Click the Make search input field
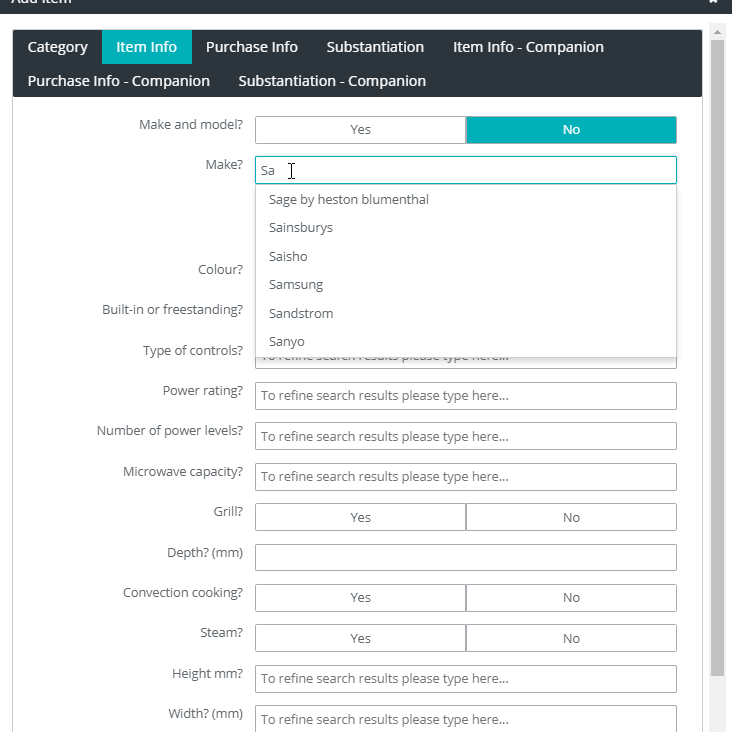 [x=465, y=170]
